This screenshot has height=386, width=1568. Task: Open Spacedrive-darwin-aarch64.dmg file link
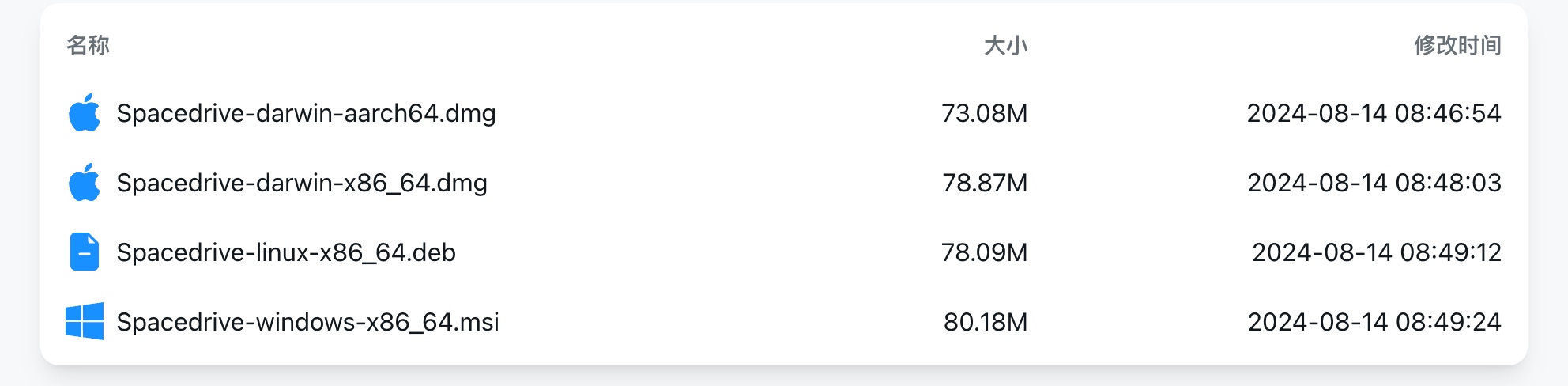click(306, 113)
